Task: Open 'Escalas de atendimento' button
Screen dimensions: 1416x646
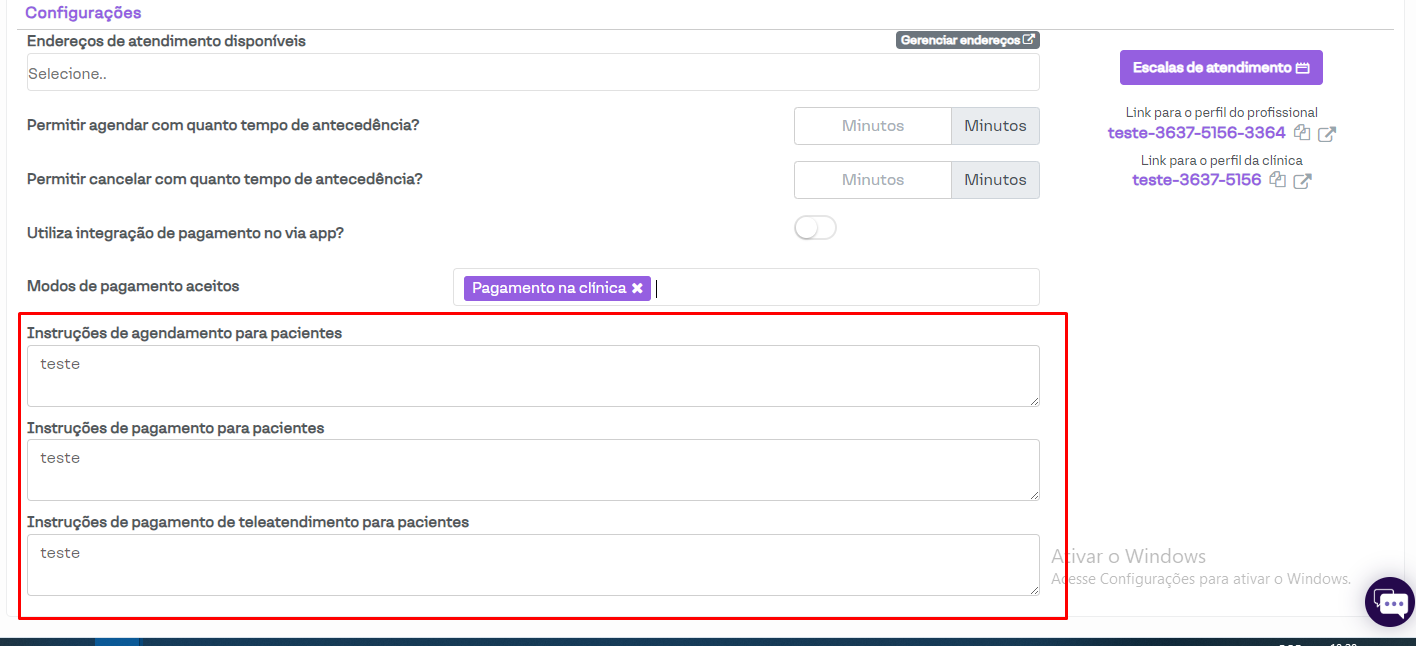Action: pyautogui.click(x=1221, y=68)
